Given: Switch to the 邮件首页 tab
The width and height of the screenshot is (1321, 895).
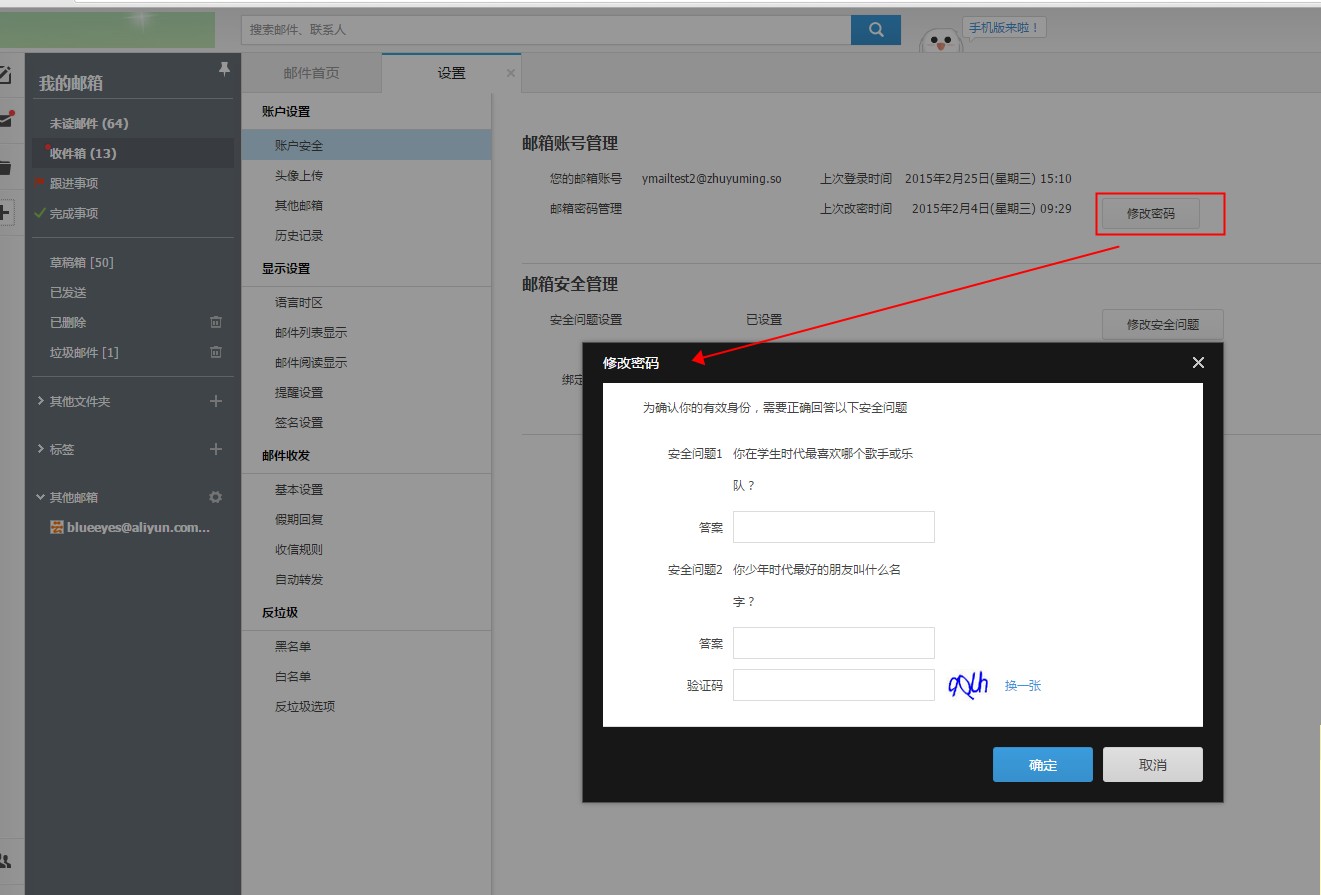Looking at the screenshot, I should (x=311, y=73).
